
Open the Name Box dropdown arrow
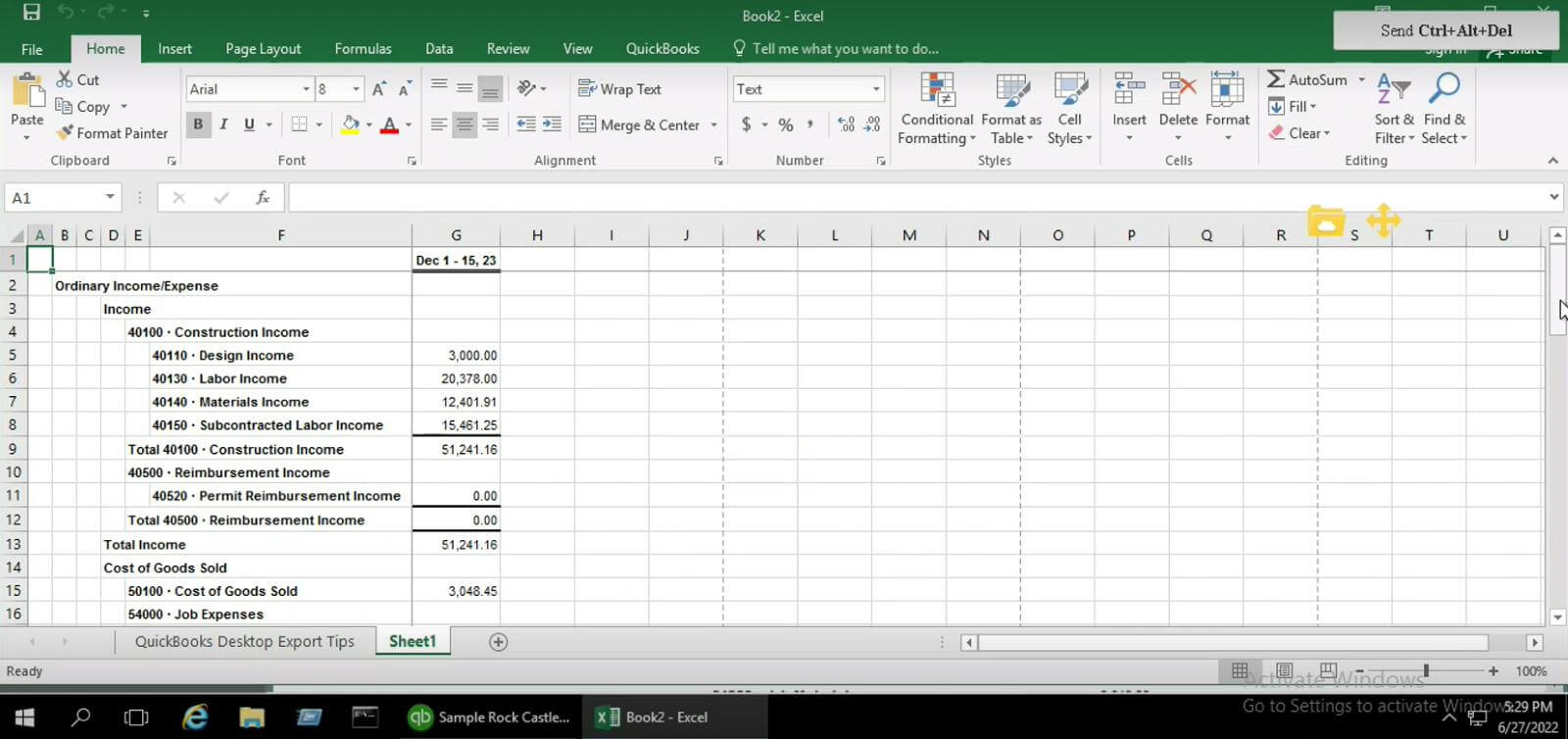(x=110, y=198)
